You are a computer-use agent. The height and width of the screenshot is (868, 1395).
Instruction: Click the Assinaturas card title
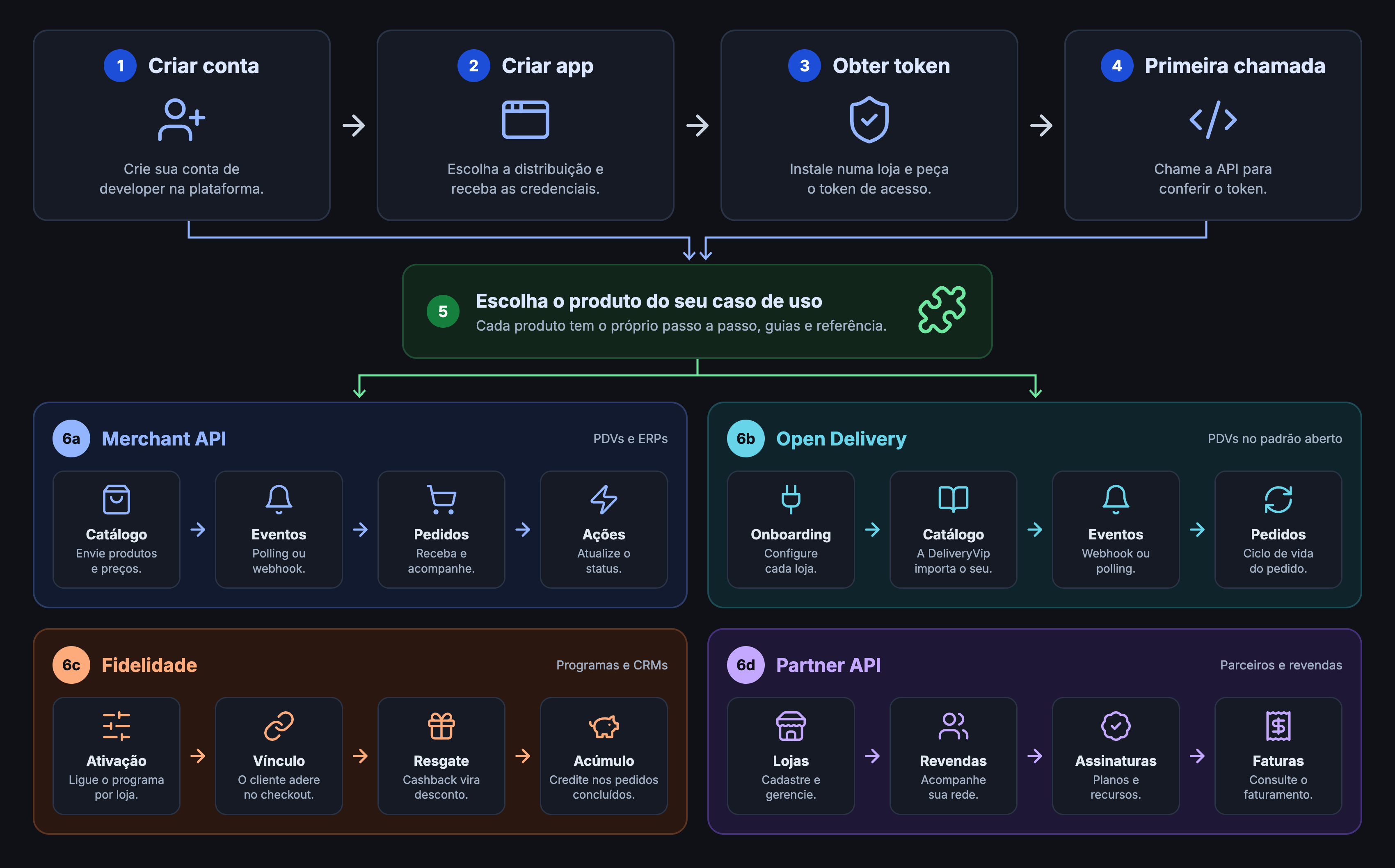(1116, 761)
